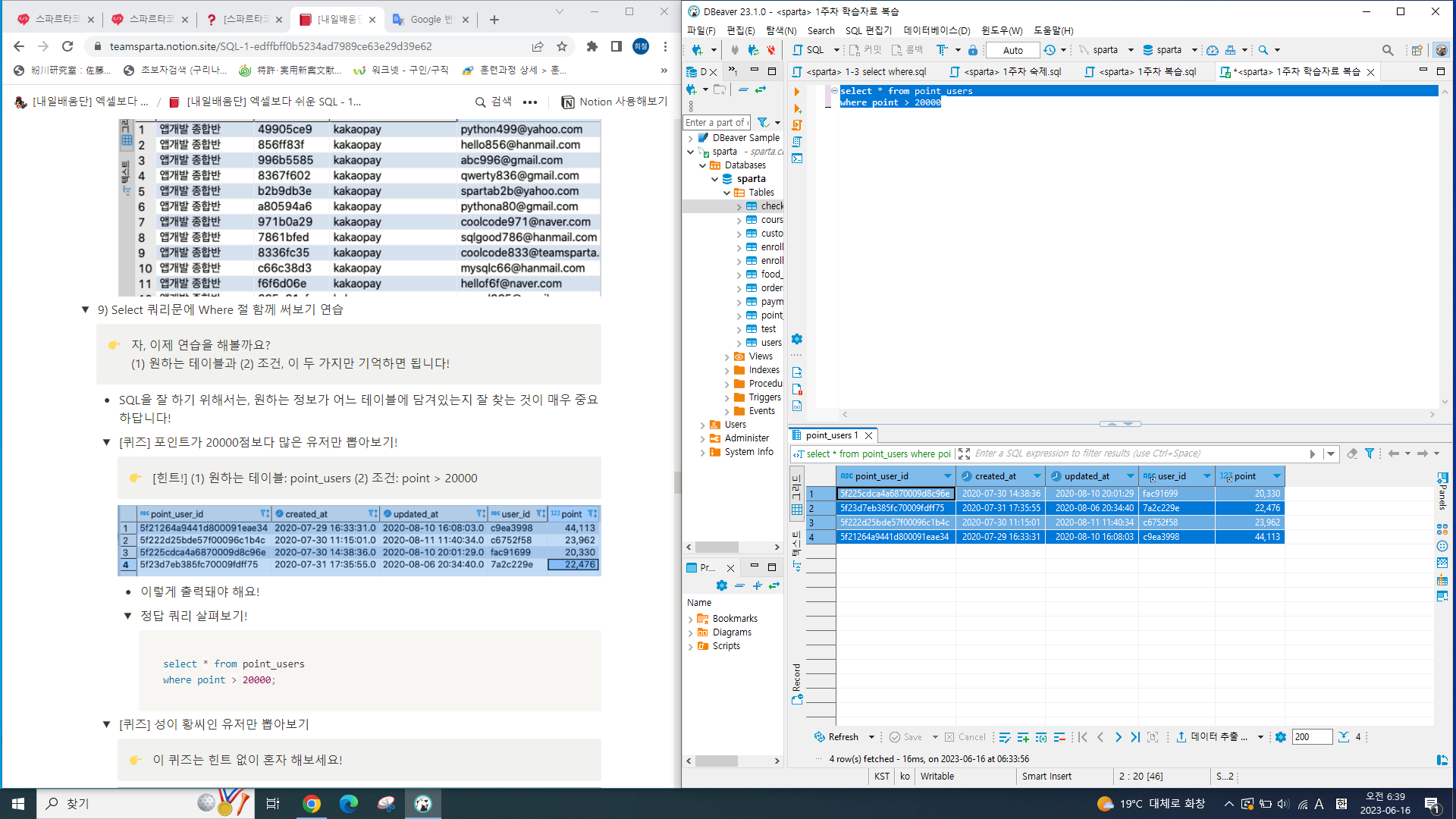This screenshot has width=1456, height=819.
Task: Click the duplicate row icon in results toolbar
Action: coord(1041,737)
